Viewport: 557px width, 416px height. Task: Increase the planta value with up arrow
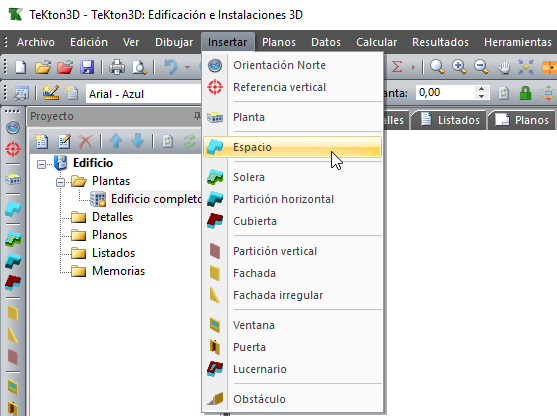pos(481,89)
